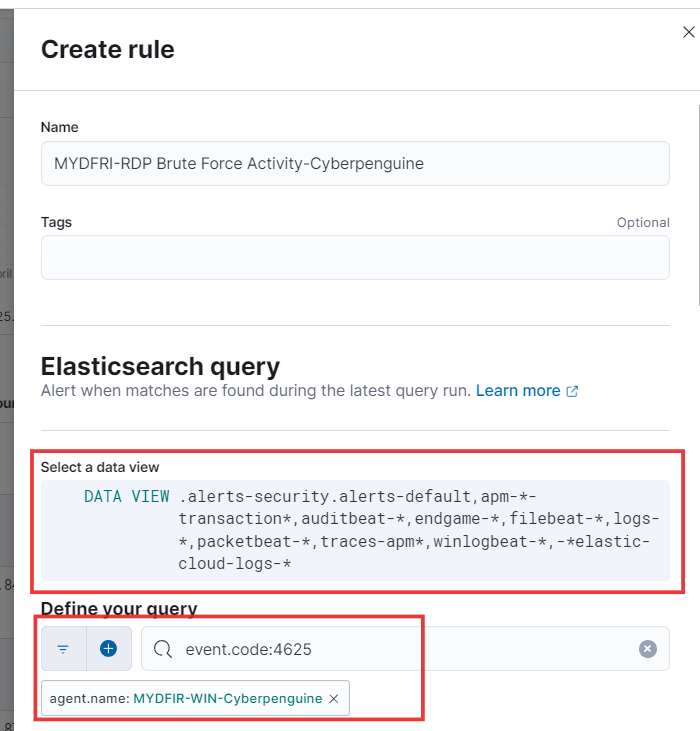Click the magnifier icon in query bar
Image resolution: width=700 pixels, height=731 pixels.
click(x=163, y=649)
